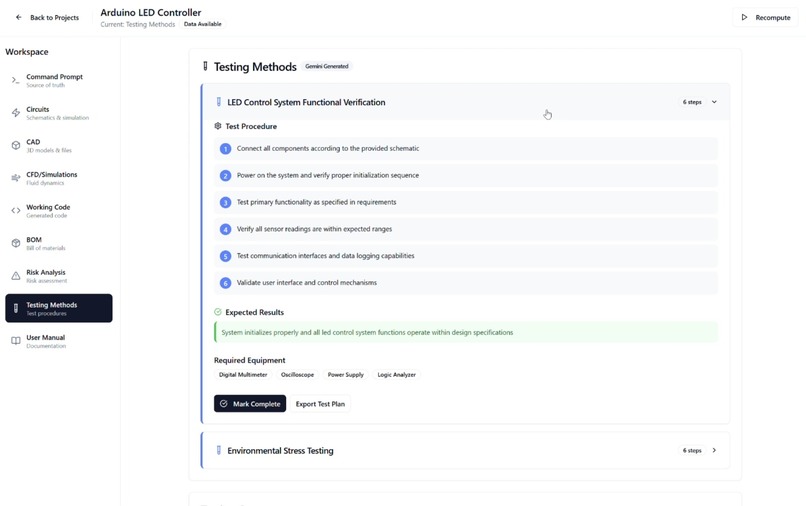
Task: Expand the Environmental Stress Testing chevron
Action: tap(714, 450)
